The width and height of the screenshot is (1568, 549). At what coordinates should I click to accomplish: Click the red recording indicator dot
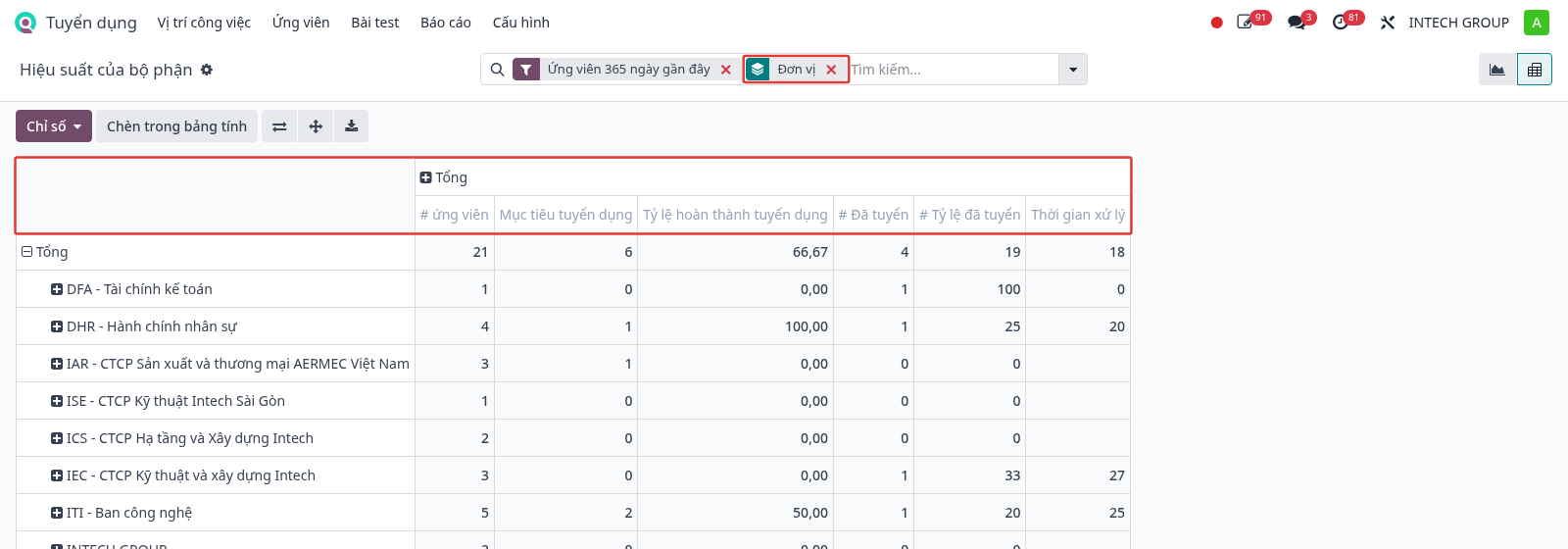click(1216, 23)
